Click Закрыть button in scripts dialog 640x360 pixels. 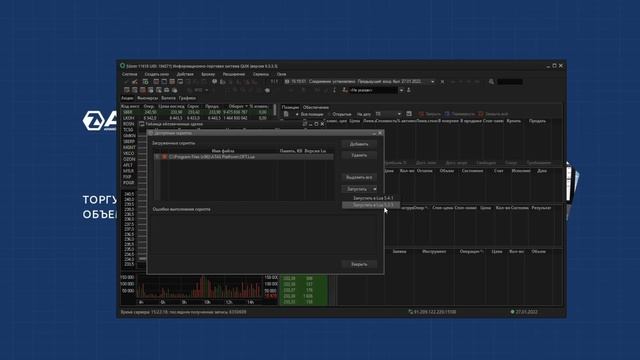pos(359,264)
